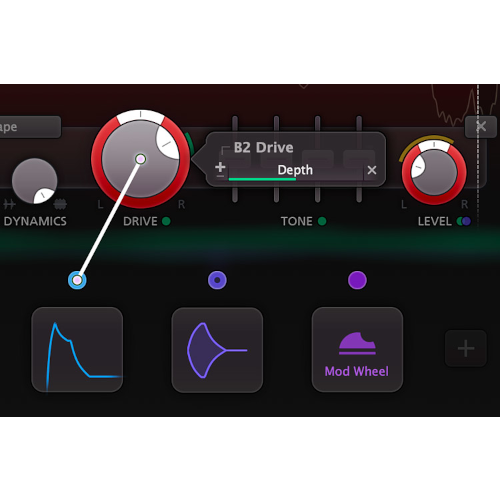
Task: Remove the B2 Drive modulation with X
Action: pos(372,170)
